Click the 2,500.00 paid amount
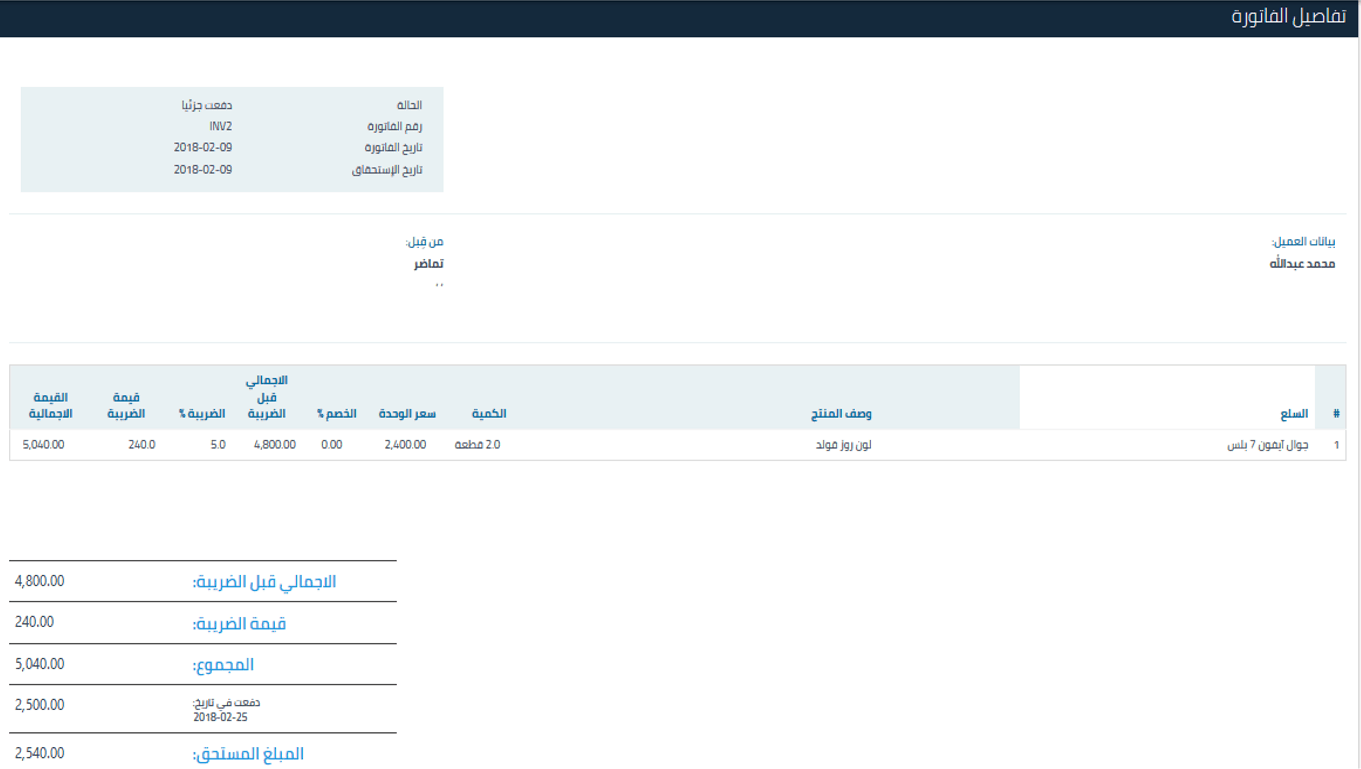 point(40,705)
